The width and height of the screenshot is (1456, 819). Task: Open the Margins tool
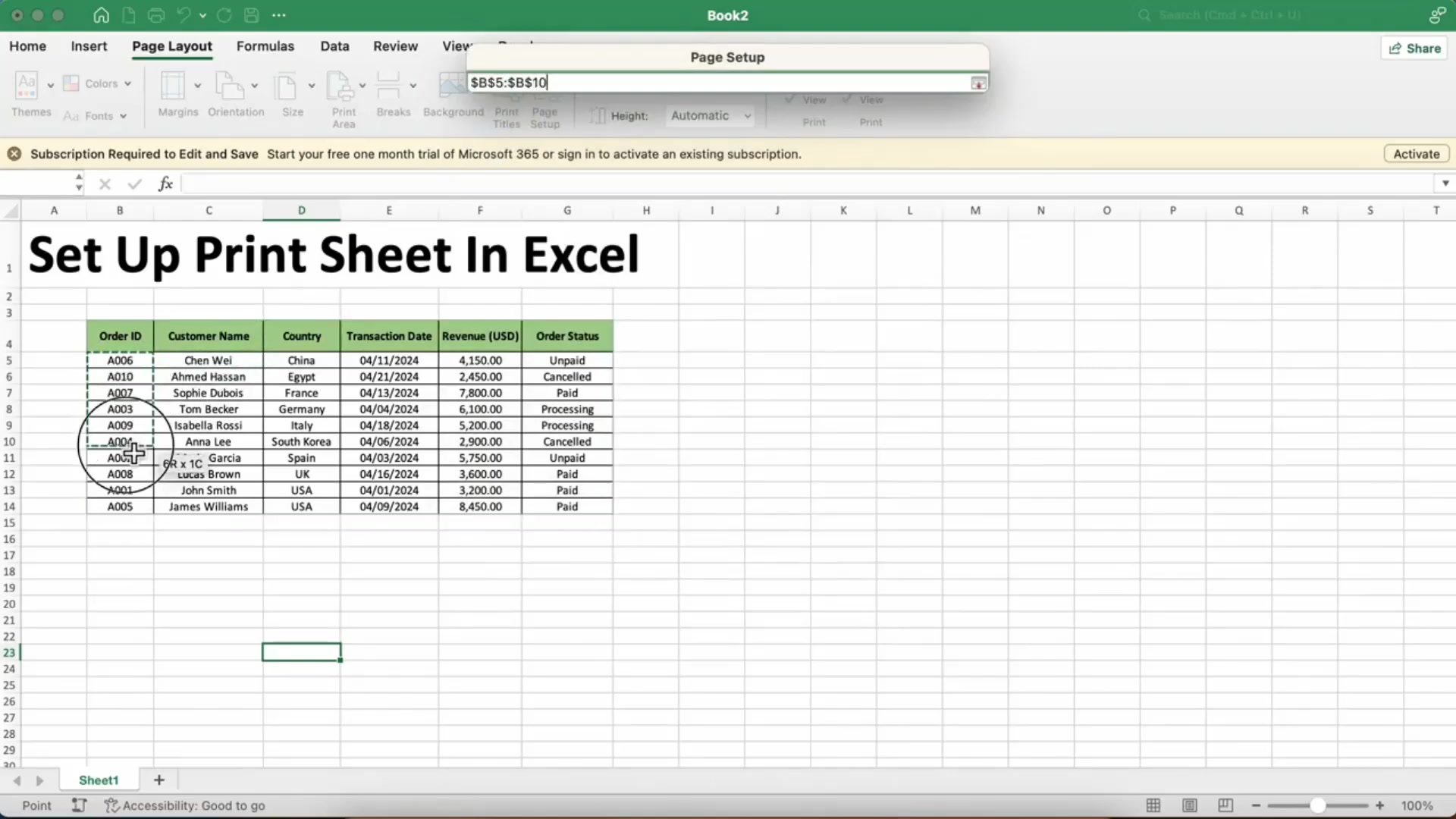pyautogui.click(x=173, y=85)
